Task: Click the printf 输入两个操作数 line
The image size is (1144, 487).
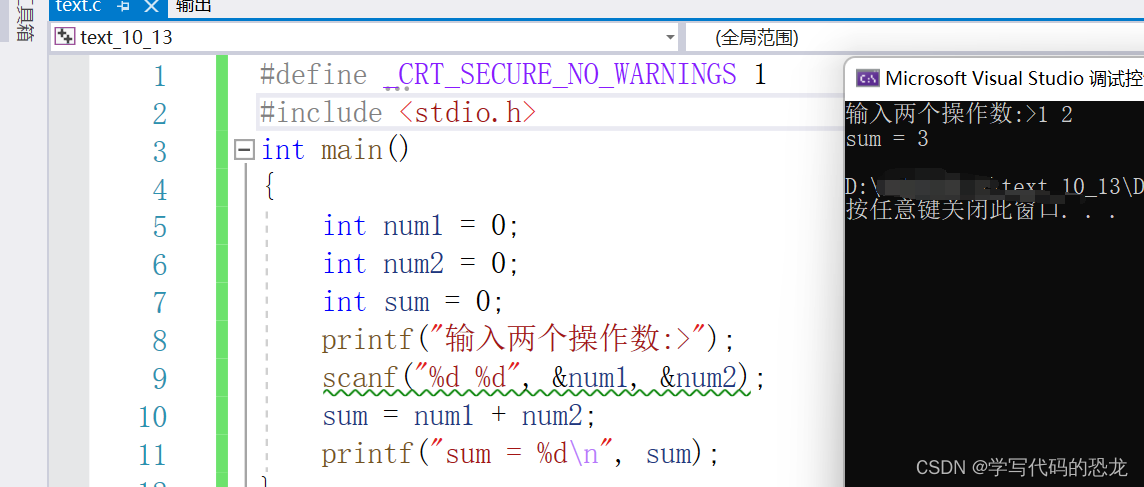Action: [527, 340]
